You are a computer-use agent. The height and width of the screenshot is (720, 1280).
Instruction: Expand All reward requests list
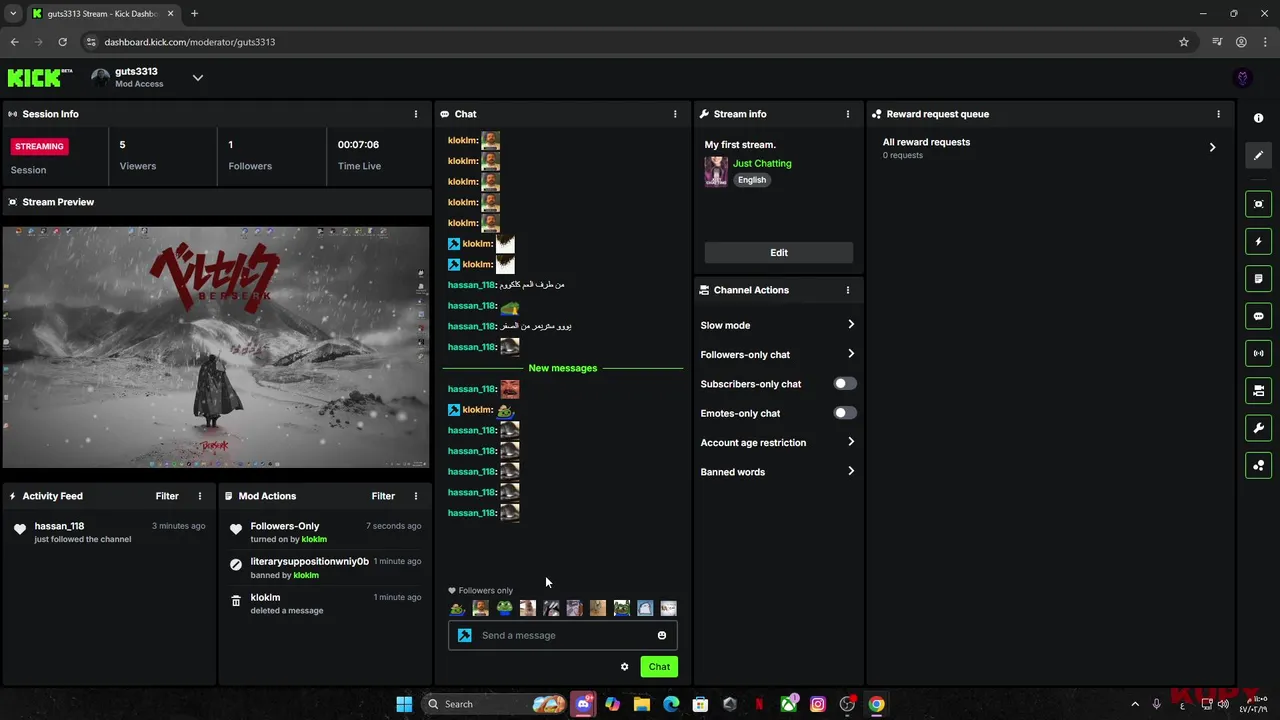tap(1049, 148)
